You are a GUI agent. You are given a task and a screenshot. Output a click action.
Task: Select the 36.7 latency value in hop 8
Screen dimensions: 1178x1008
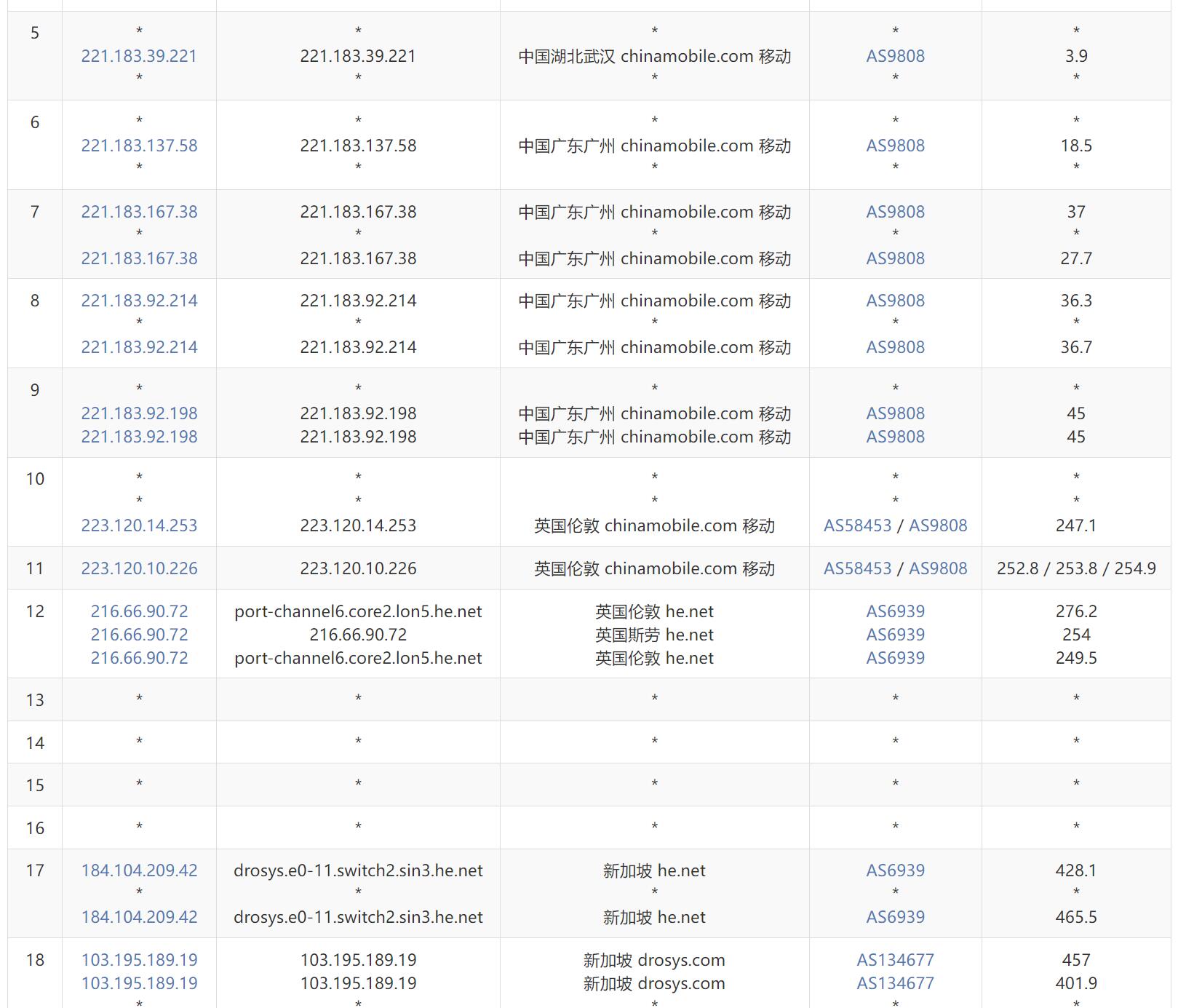click(x=1076, y=347)
